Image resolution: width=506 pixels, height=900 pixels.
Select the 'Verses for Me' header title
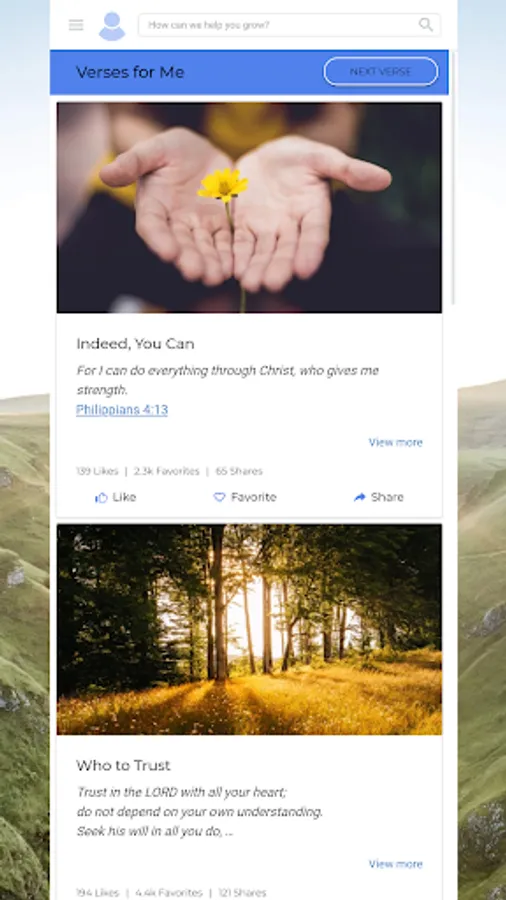point(130,72)
